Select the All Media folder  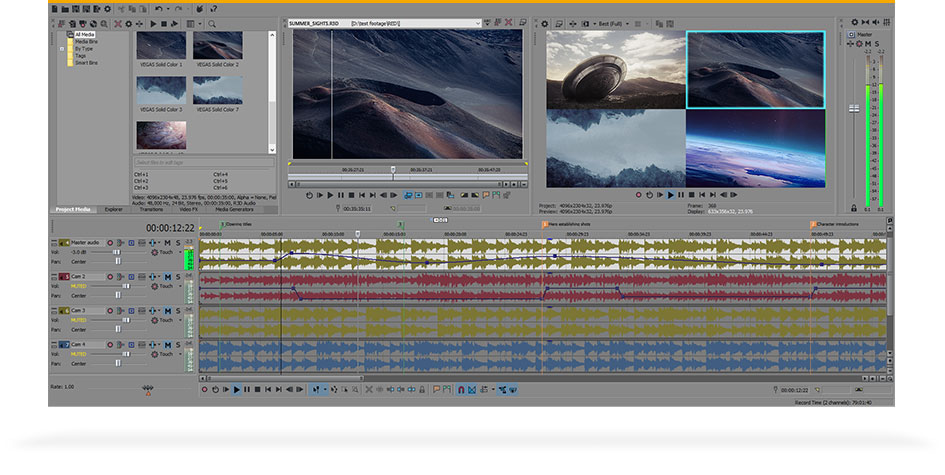pyautogui.click(x=84, y=33)
